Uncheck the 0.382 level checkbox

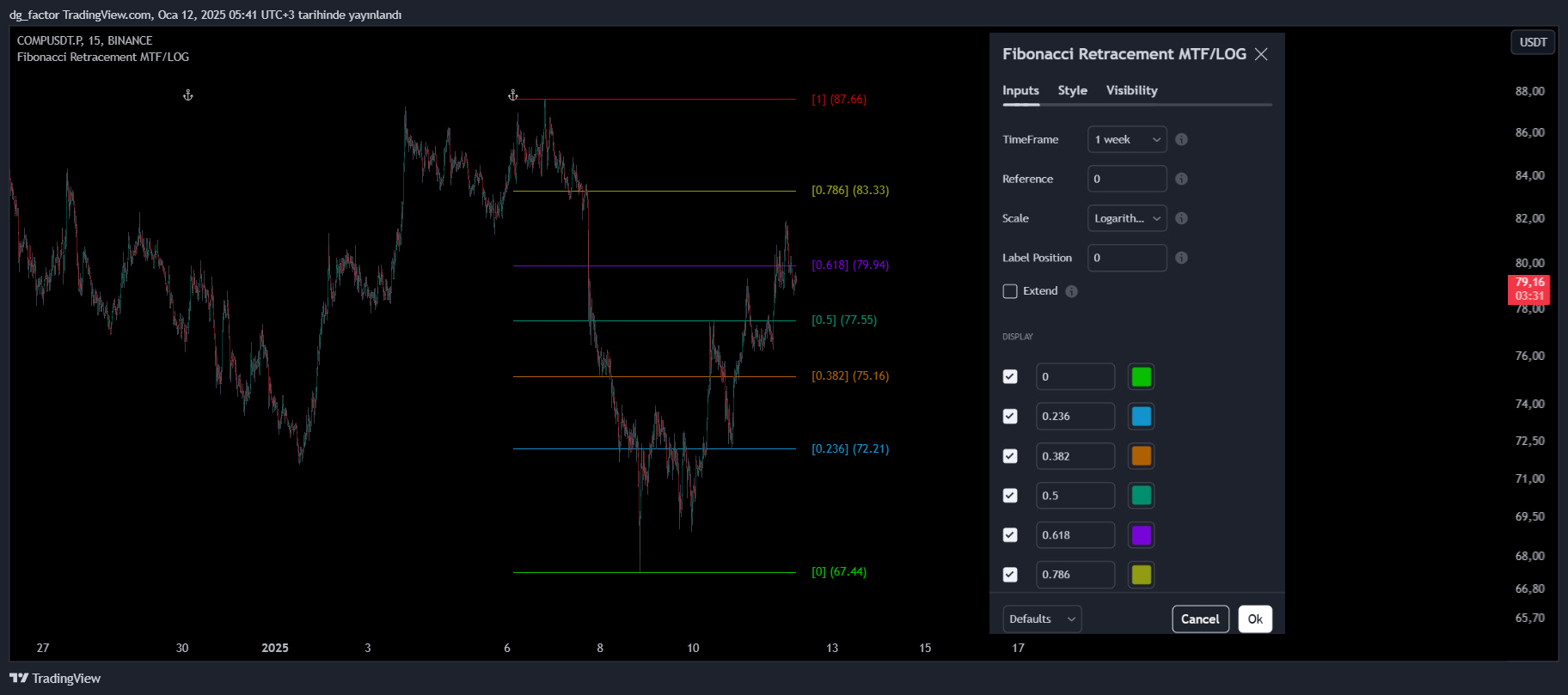pos(1010,456)
